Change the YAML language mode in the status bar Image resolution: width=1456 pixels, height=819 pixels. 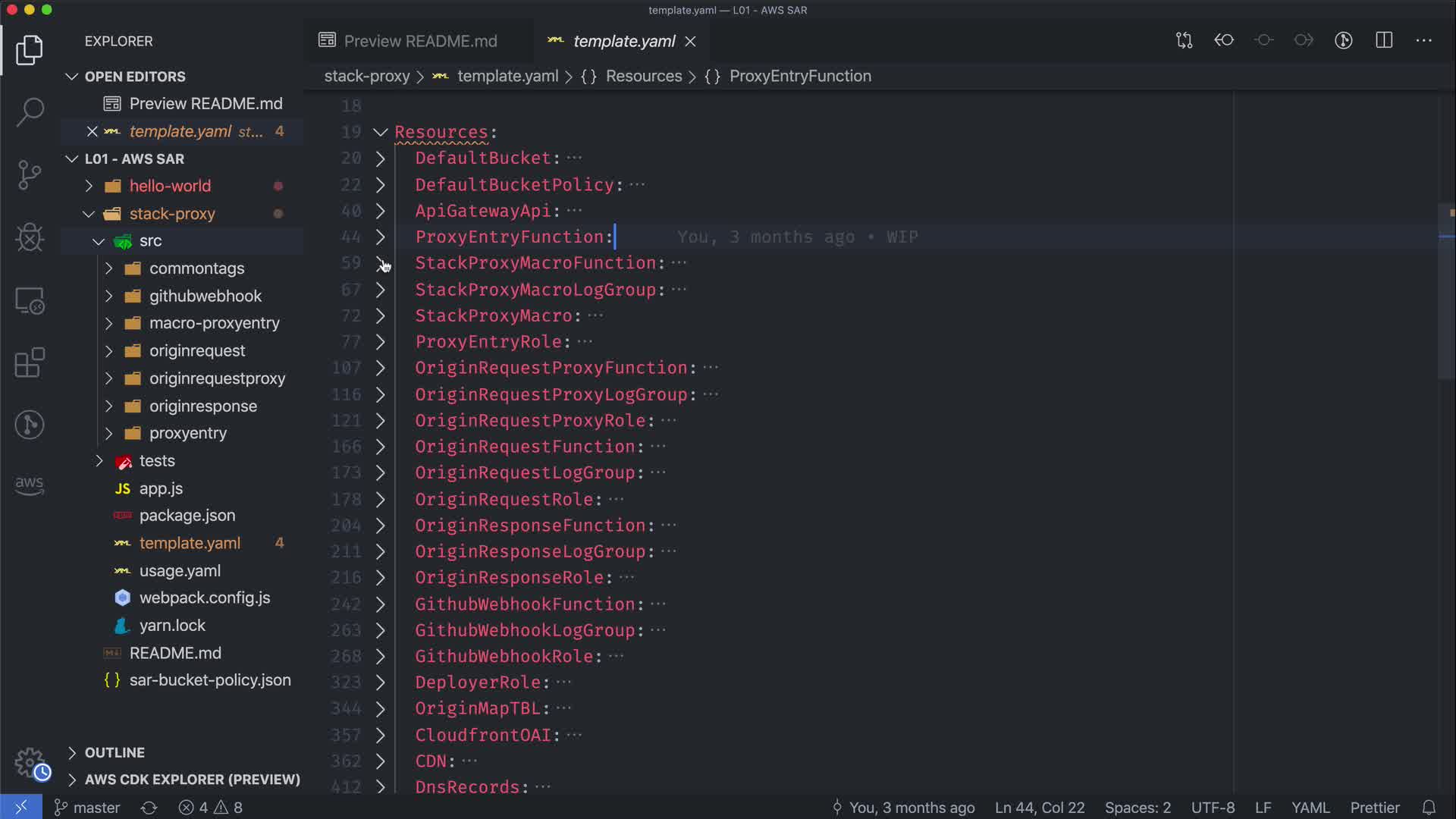coord(1310,808)
